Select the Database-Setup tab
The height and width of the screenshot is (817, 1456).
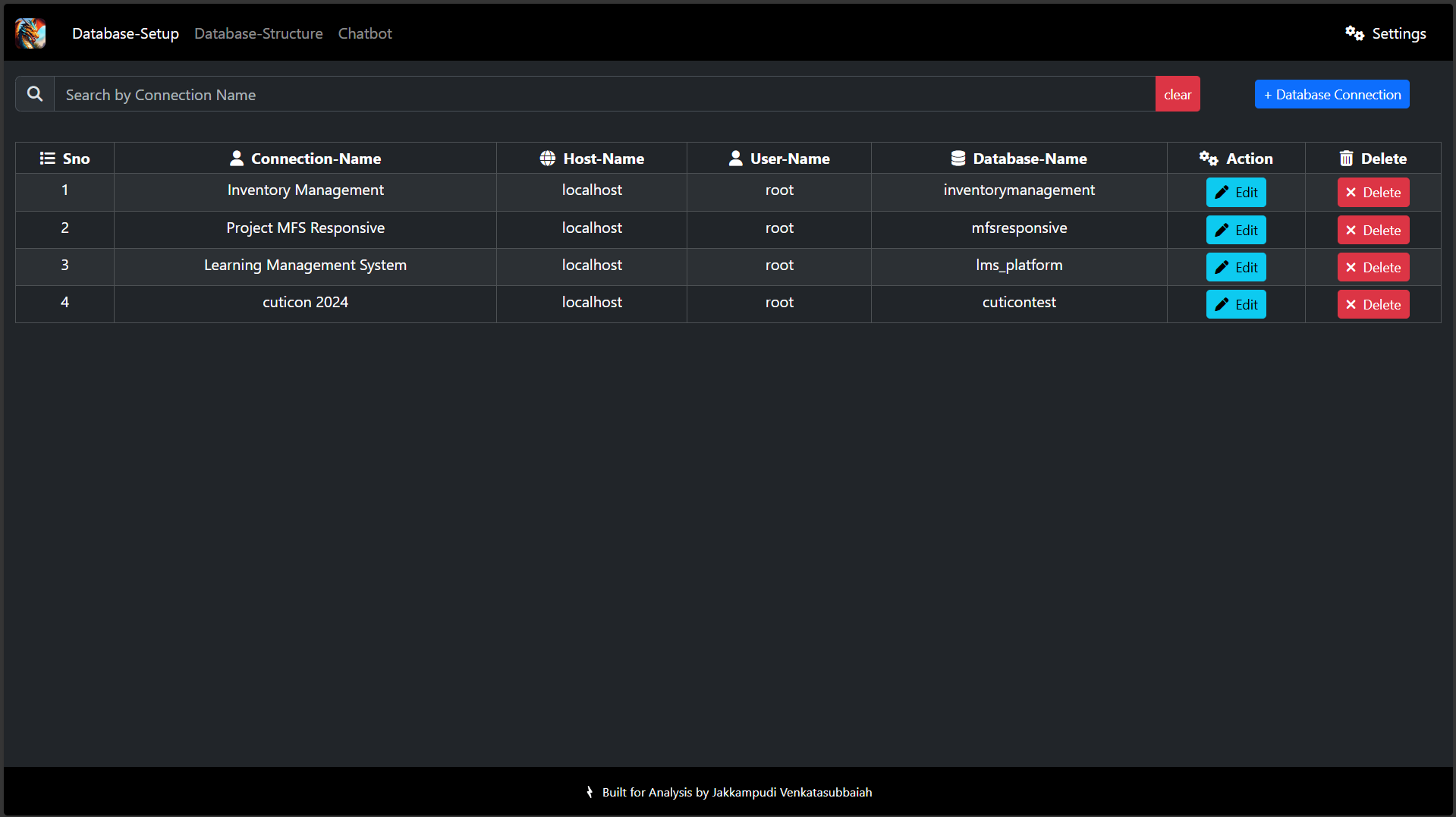pos(125,33)
